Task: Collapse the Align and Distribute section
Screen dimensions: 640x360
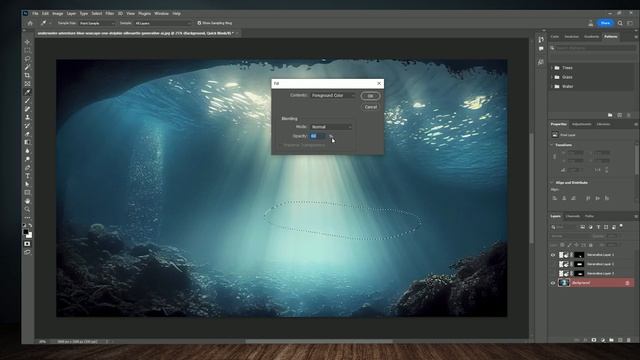Action: tap(552, 182)
